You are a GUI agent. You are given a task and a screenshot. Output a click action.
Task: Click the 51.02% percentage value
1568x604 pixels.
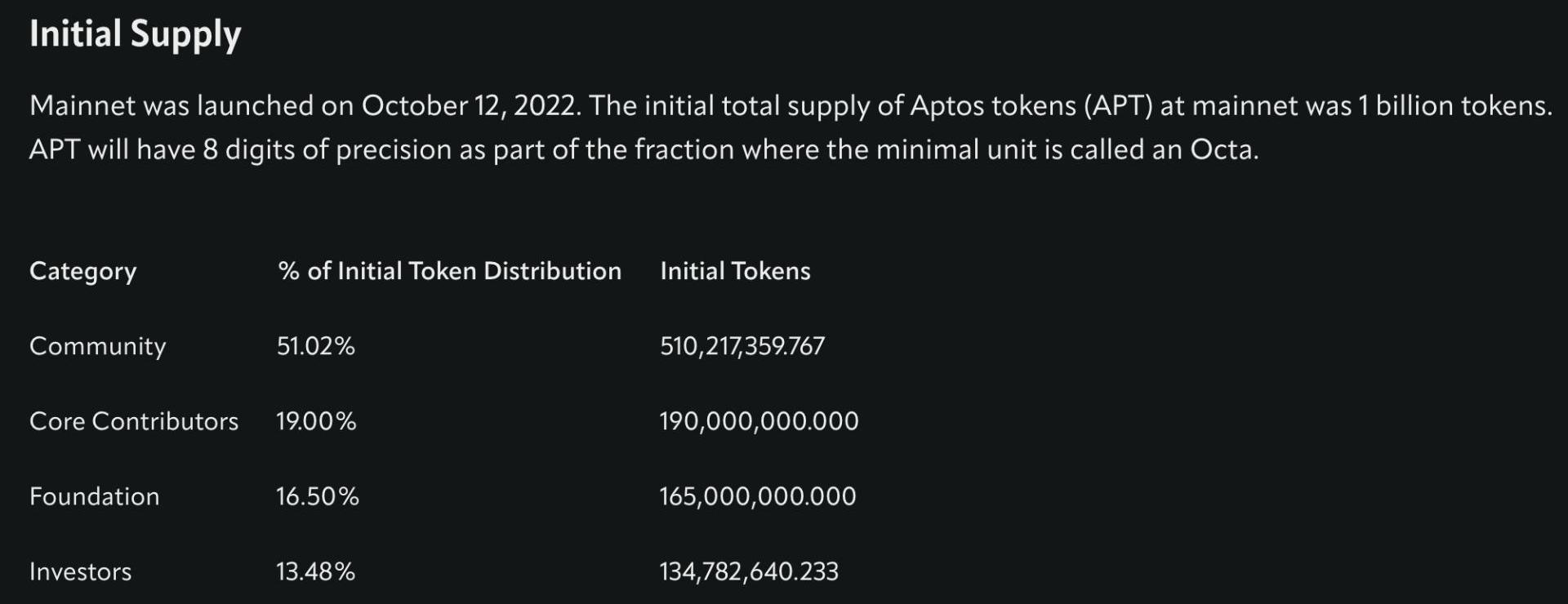[x=315, y=346]
